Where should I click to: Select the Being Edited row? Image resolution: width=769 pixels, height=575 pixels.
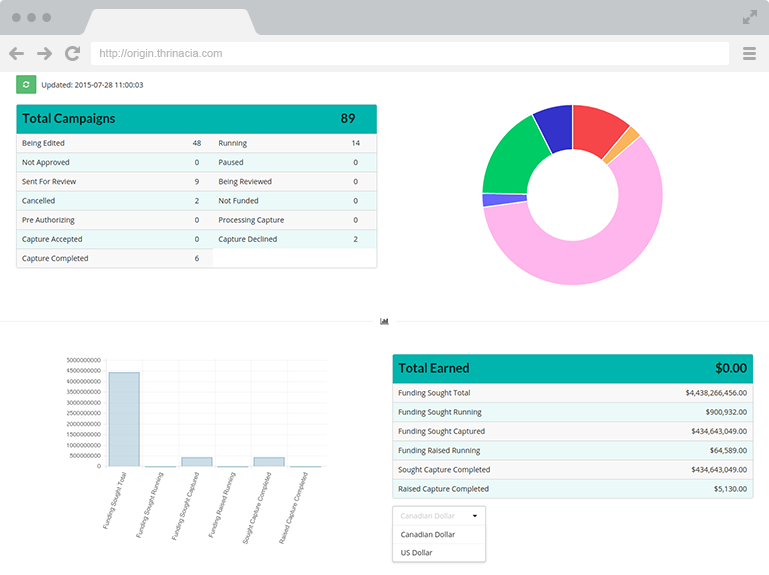pyautogui.click(x=114, y=143)
